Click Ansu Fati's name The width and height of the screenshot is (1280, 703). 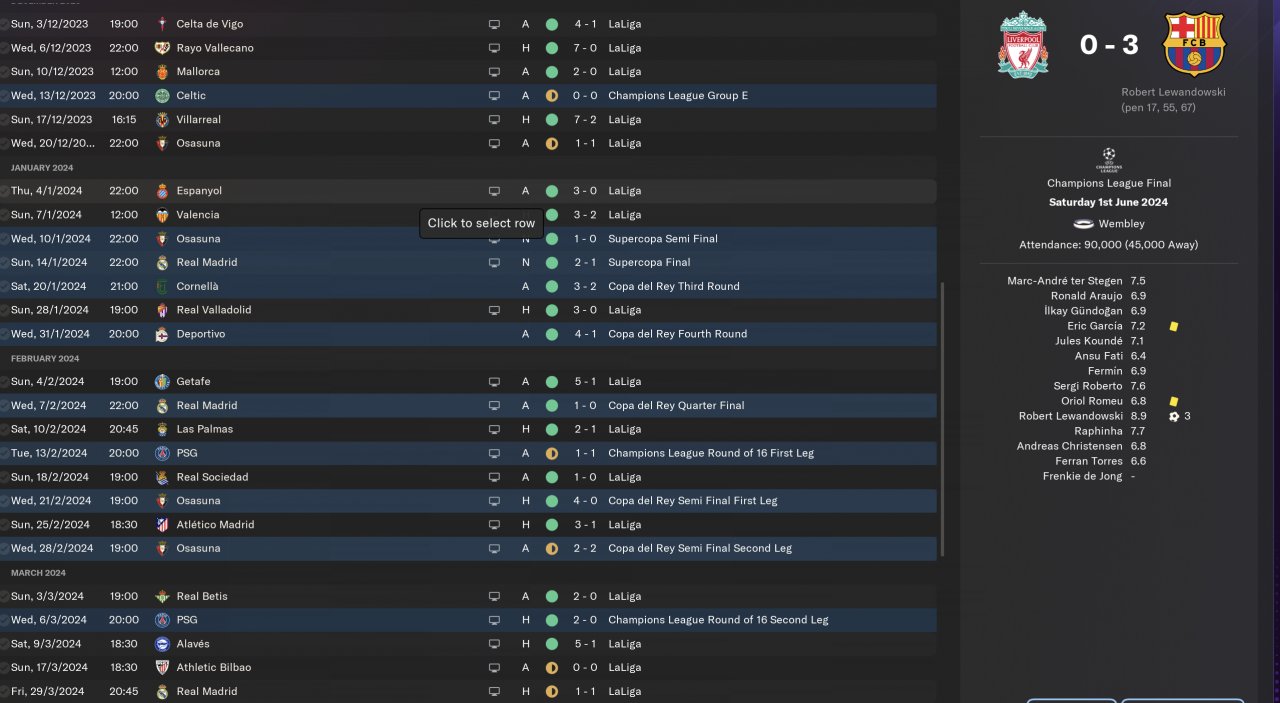tap(1099, 356)
